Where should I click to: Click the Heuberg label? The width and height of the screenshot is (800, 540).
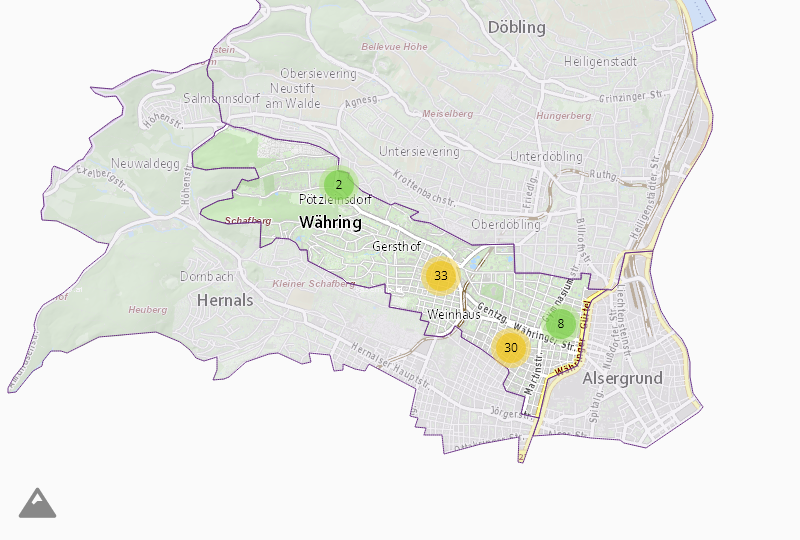147,310
